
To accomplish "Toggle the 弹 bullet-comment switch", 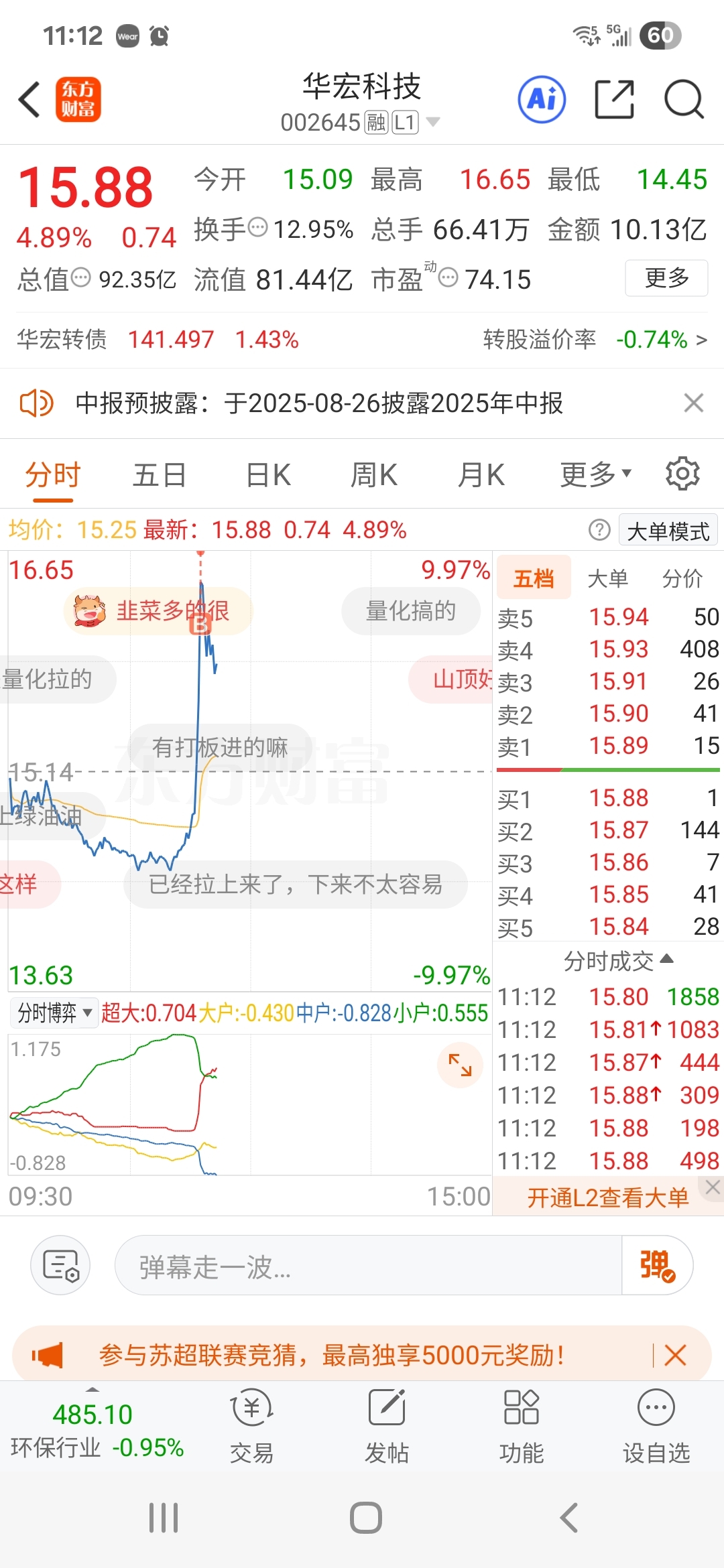I will tap(657, 1265).
